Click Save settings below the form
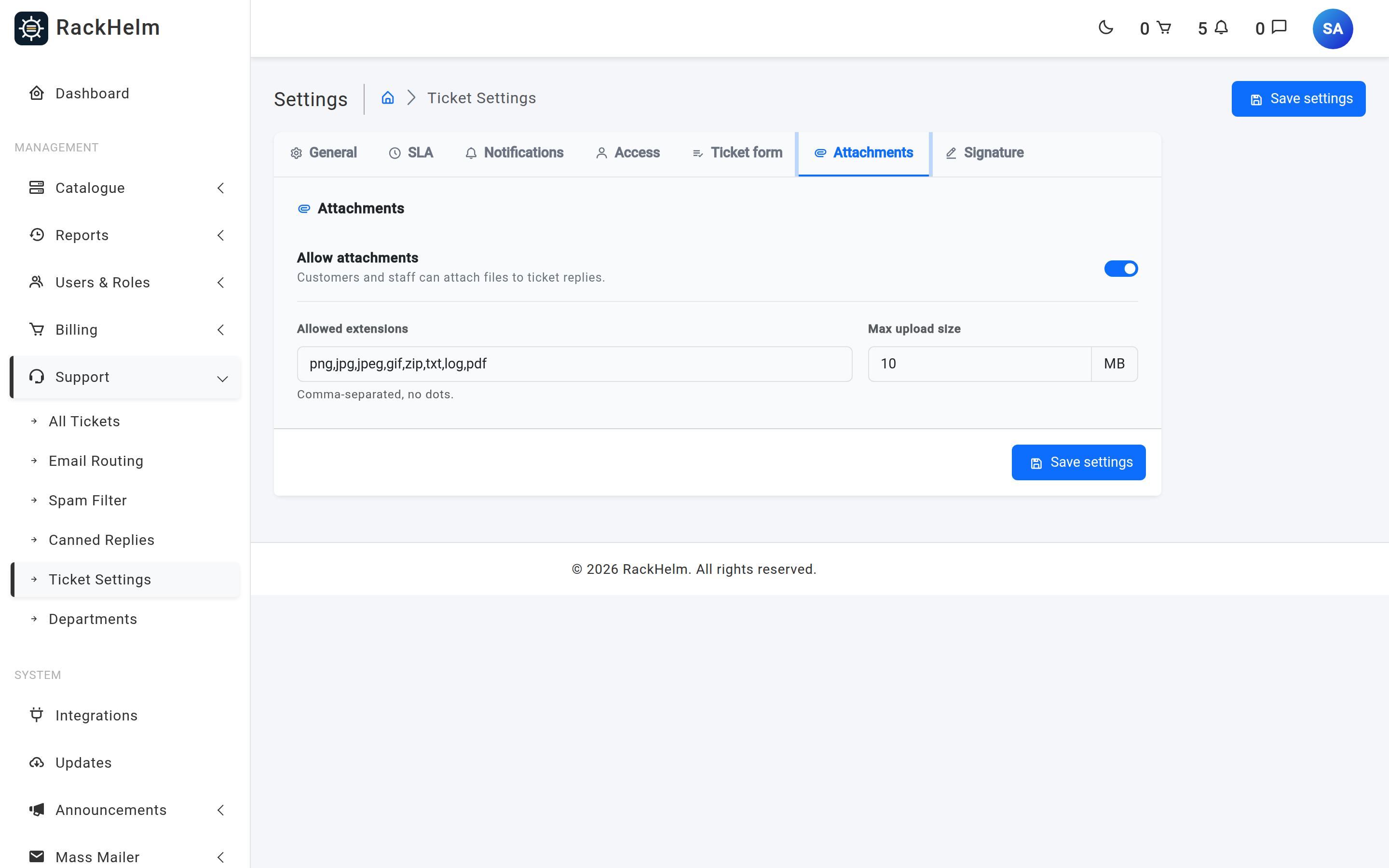Viewport: 1389px width, 868px height. click(x=1078, y=462)
